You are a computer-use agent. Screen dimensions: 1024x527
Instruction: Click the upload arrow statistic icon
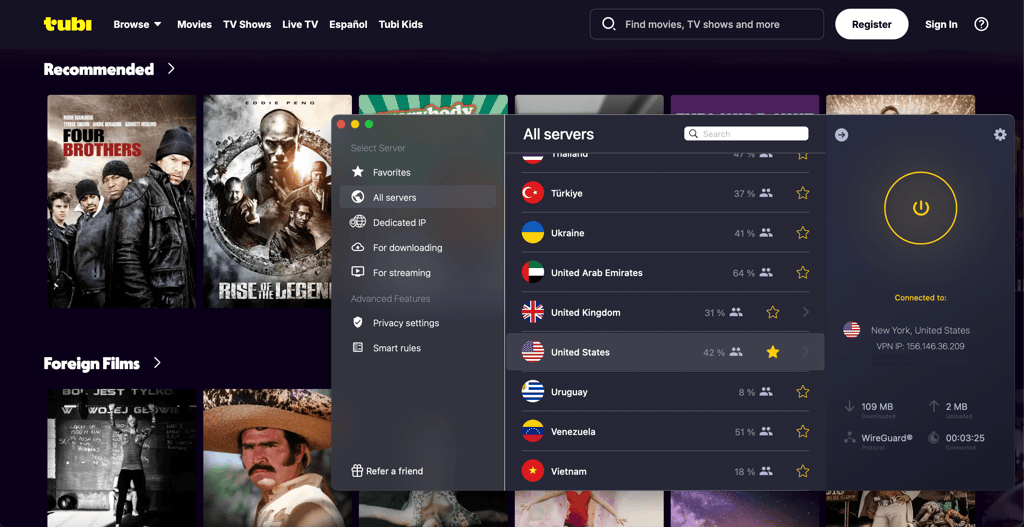pyautogui.click(x=933, y=407)
